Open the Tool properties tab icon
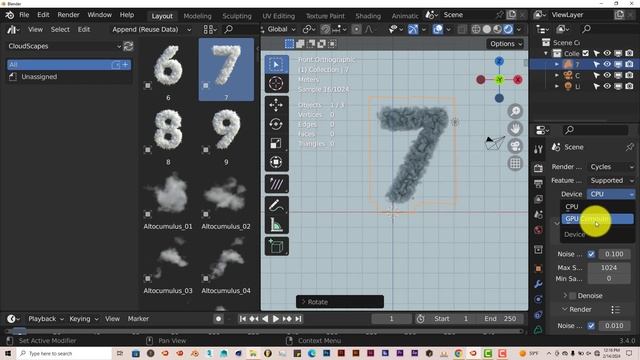Image resolution: width=640 pixels, height=360 pixels. click(x=538, y=149)
